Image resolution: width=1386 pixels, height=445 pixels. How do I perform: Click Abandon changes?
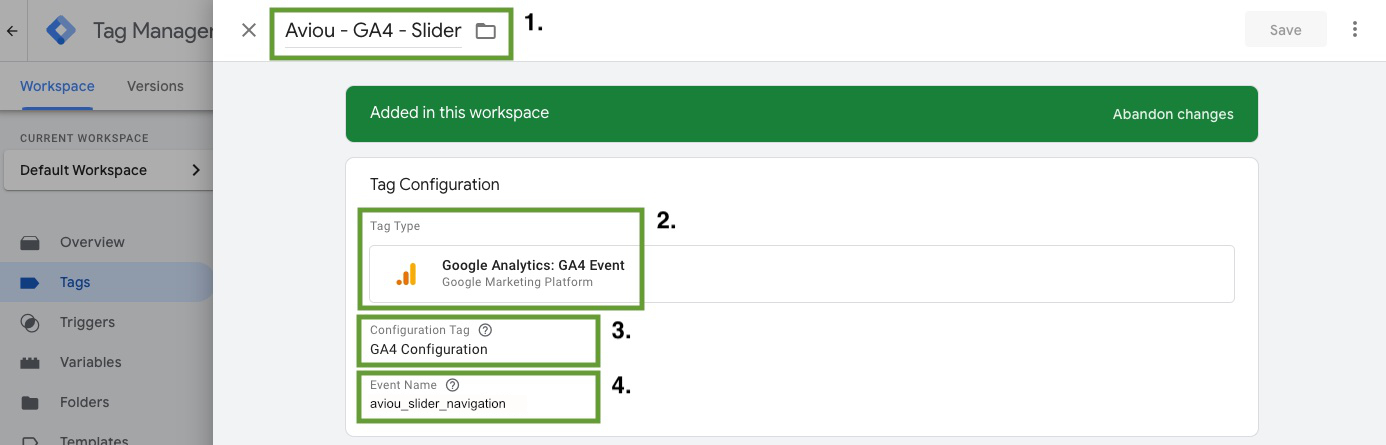point(1173,114)
